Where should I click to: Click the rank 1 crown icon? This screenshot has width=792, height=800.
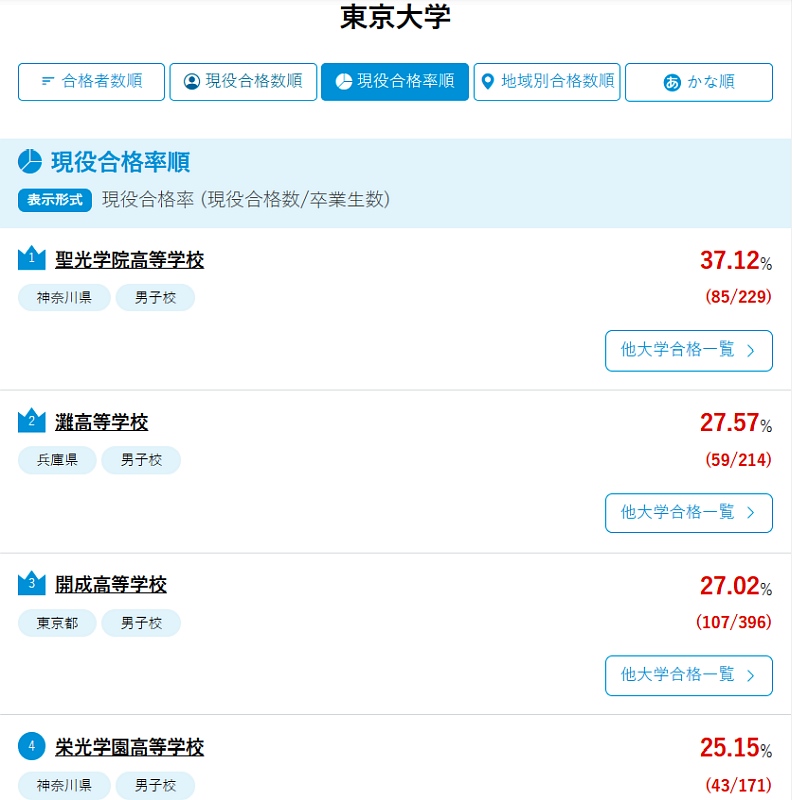(x=32, y=259)
